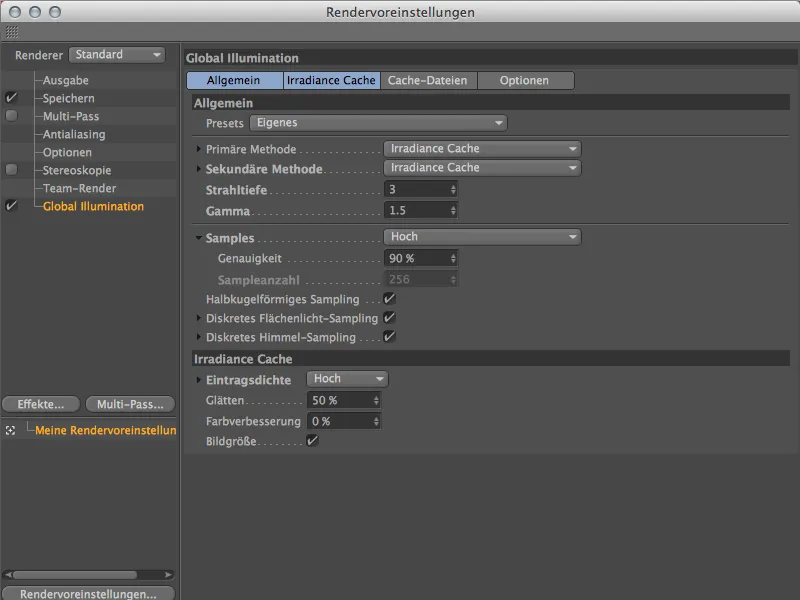The width and height of the screenshot is (800, 600).
Task: Click the Gamma value field
Action: coord(420,210)
